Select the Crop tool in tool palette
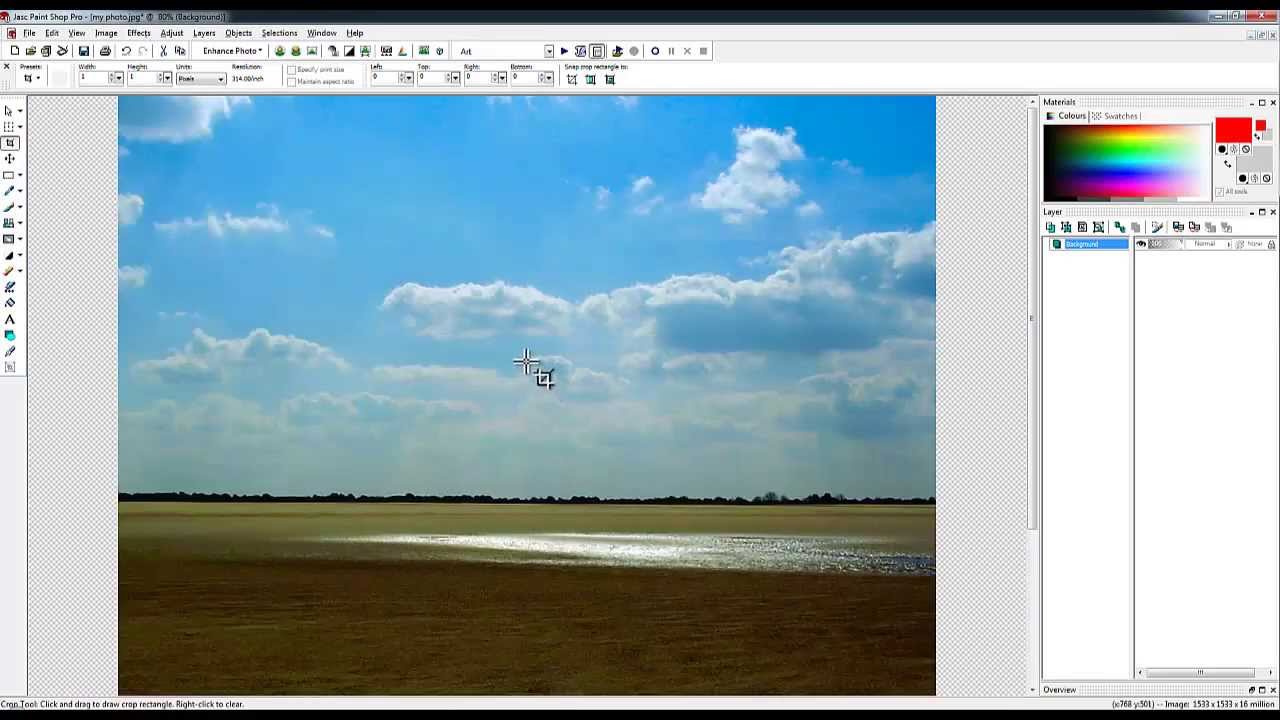Viewport: 1280px width, 720px height. [x=10, y=143]
